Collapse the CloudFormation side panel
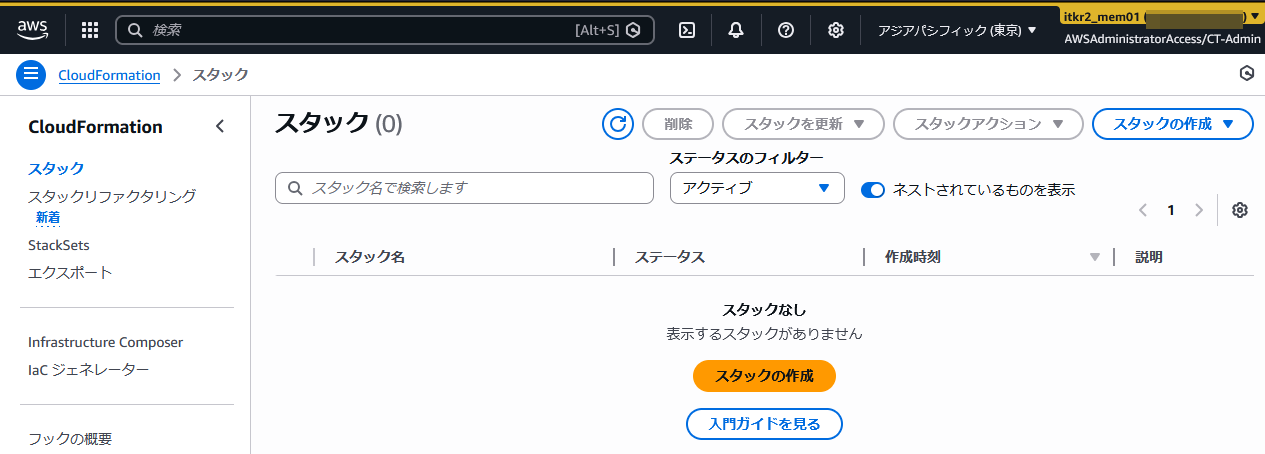1265x454 pixels. (220, 126)
